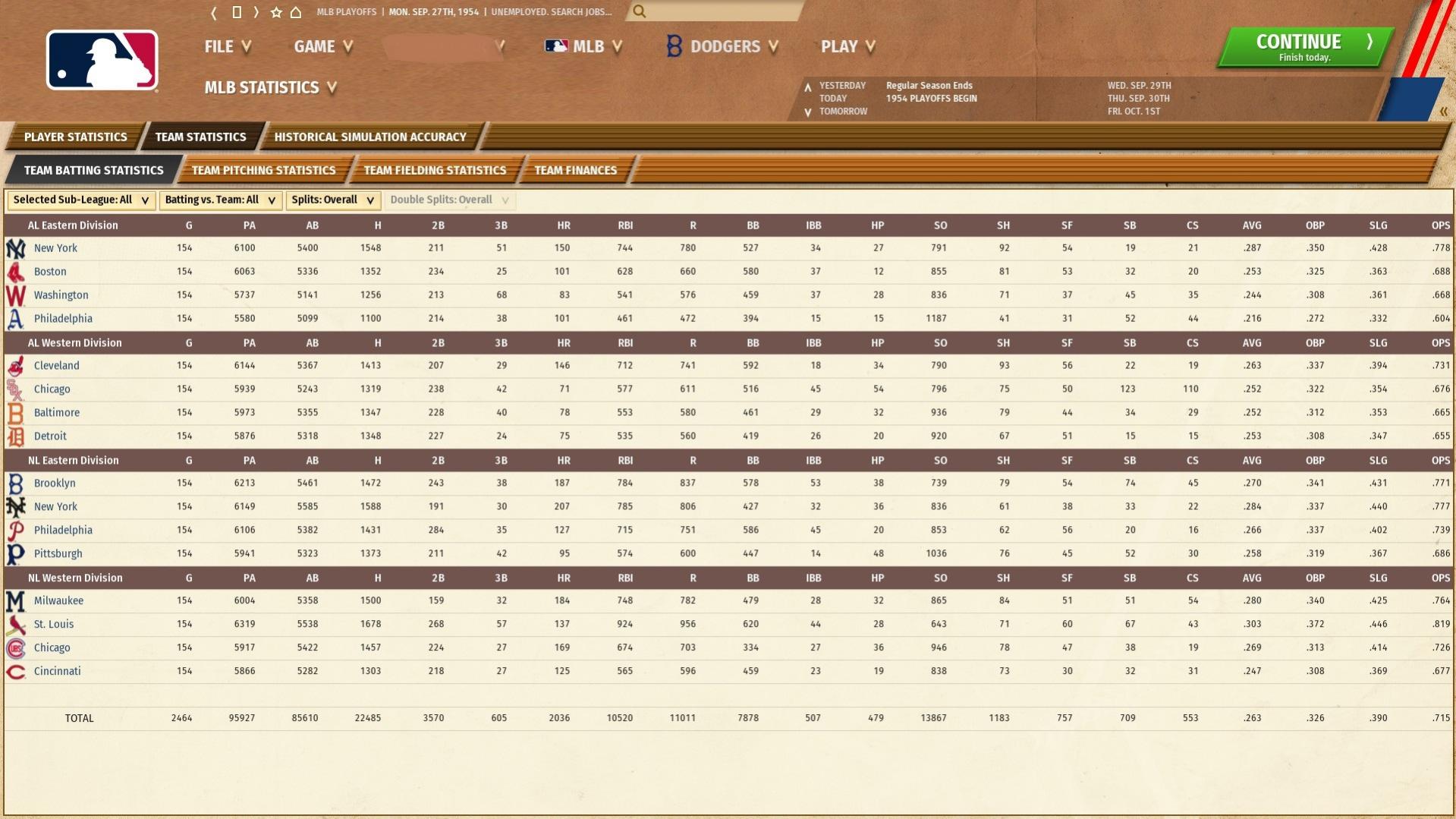Click the MLB logo in header
Viewport: 1456px width, 819px height.
(102, 61)
